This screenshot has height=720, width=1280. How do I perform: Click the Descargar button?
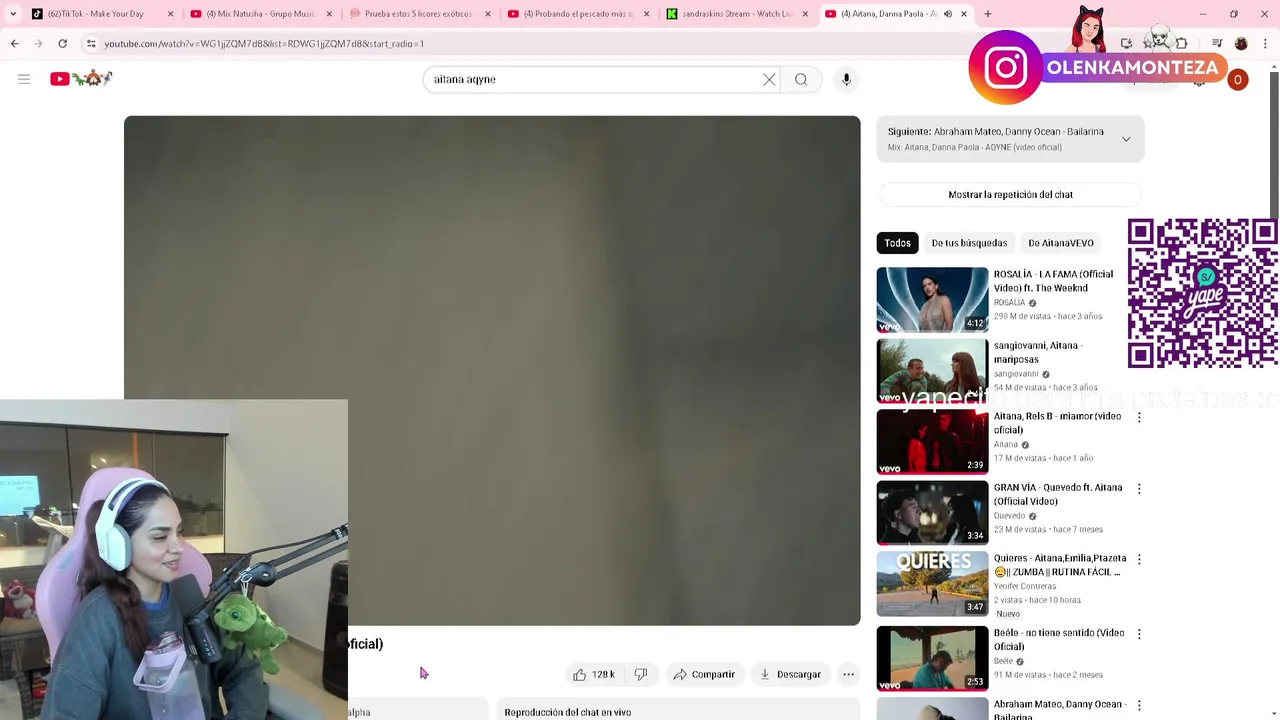[790, 674]
